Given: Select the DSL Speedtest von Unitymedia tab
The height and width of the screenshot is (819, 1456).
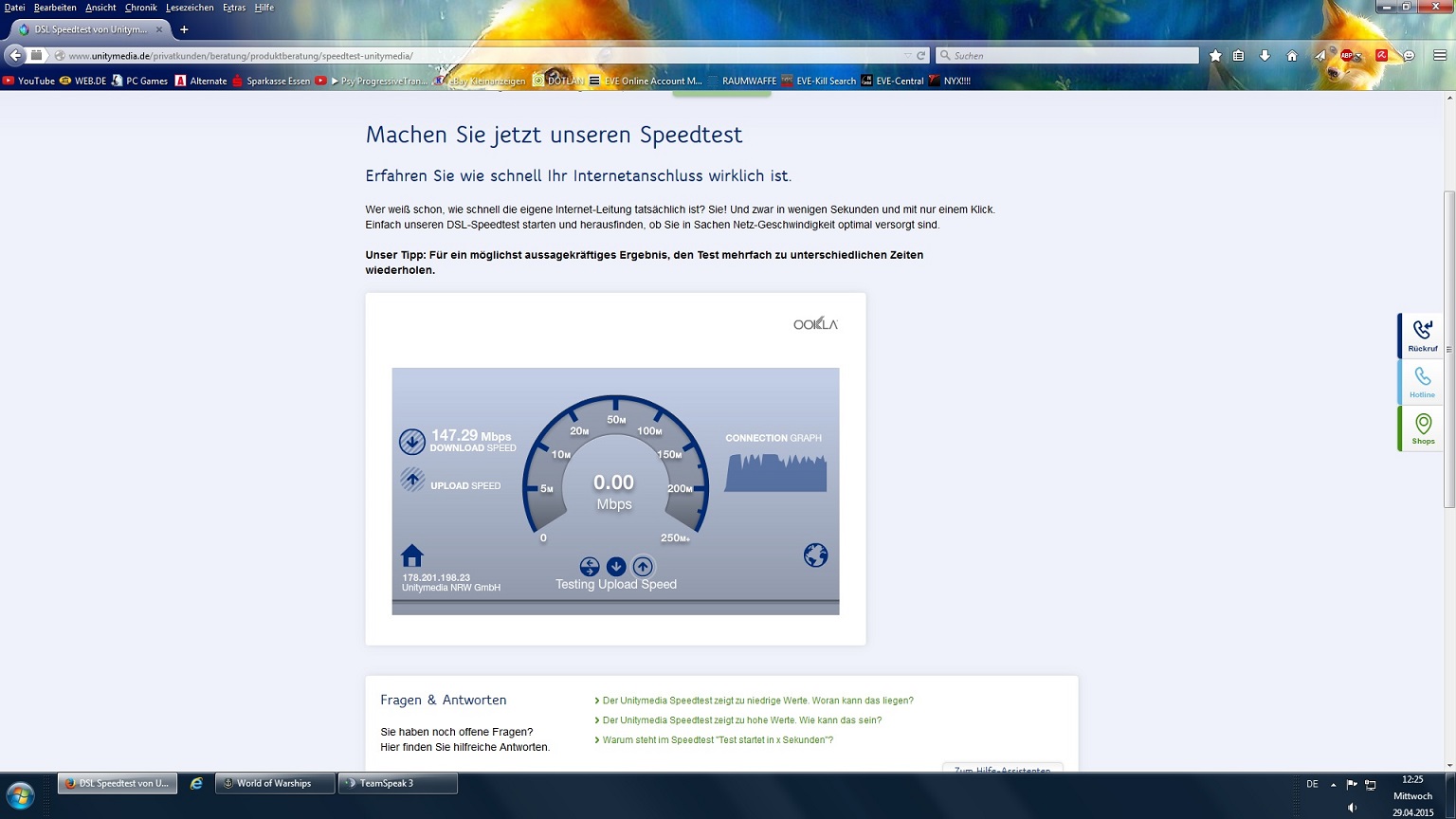Looking at the screenshot, I should pos(90,29).
